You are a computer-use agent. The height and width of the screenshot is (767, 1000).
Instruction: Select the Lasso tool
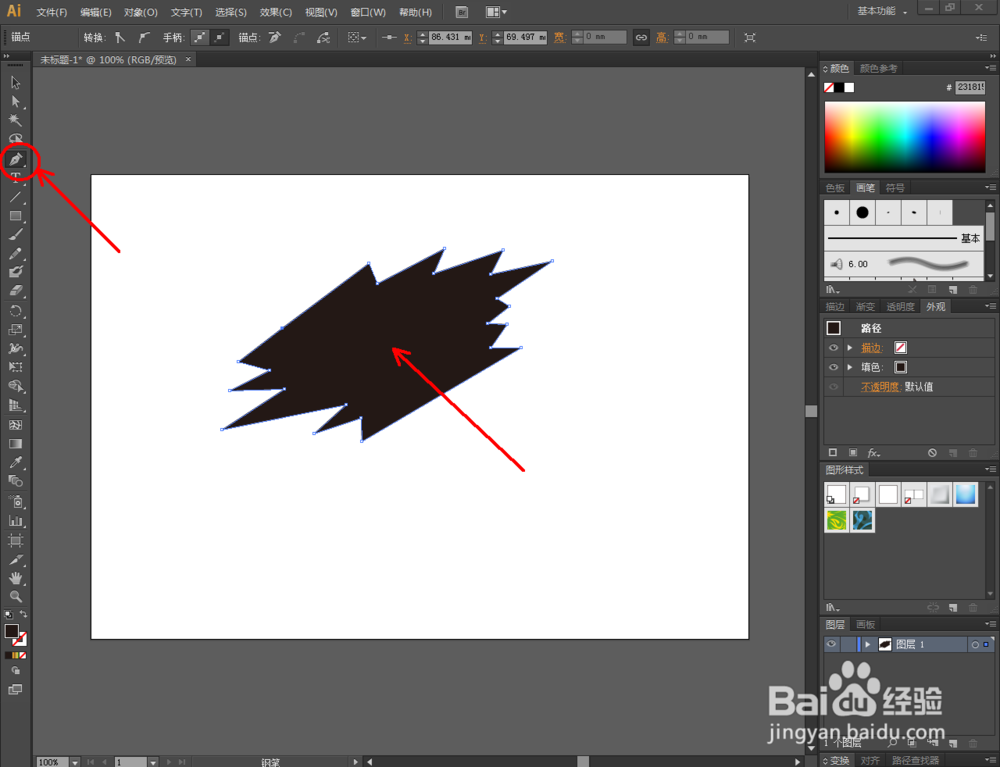pyautogui.click(x=15, y=138)
